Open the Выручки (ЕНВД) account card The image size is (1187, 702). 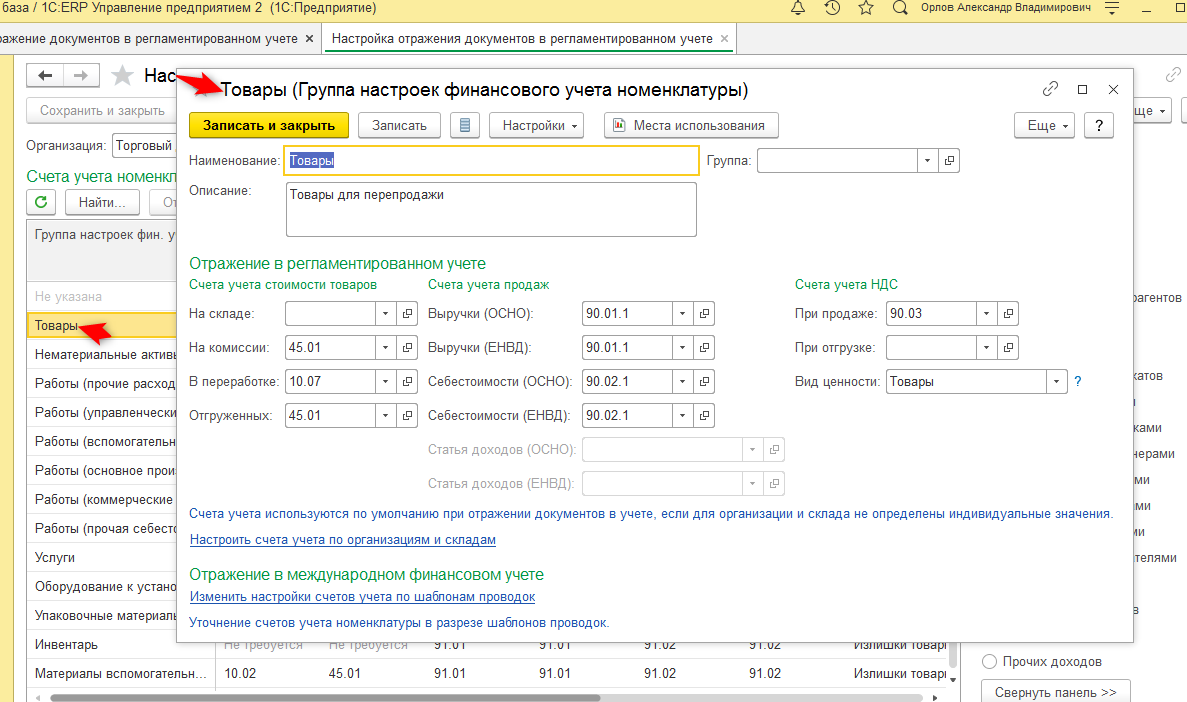(x=704, y=348)
